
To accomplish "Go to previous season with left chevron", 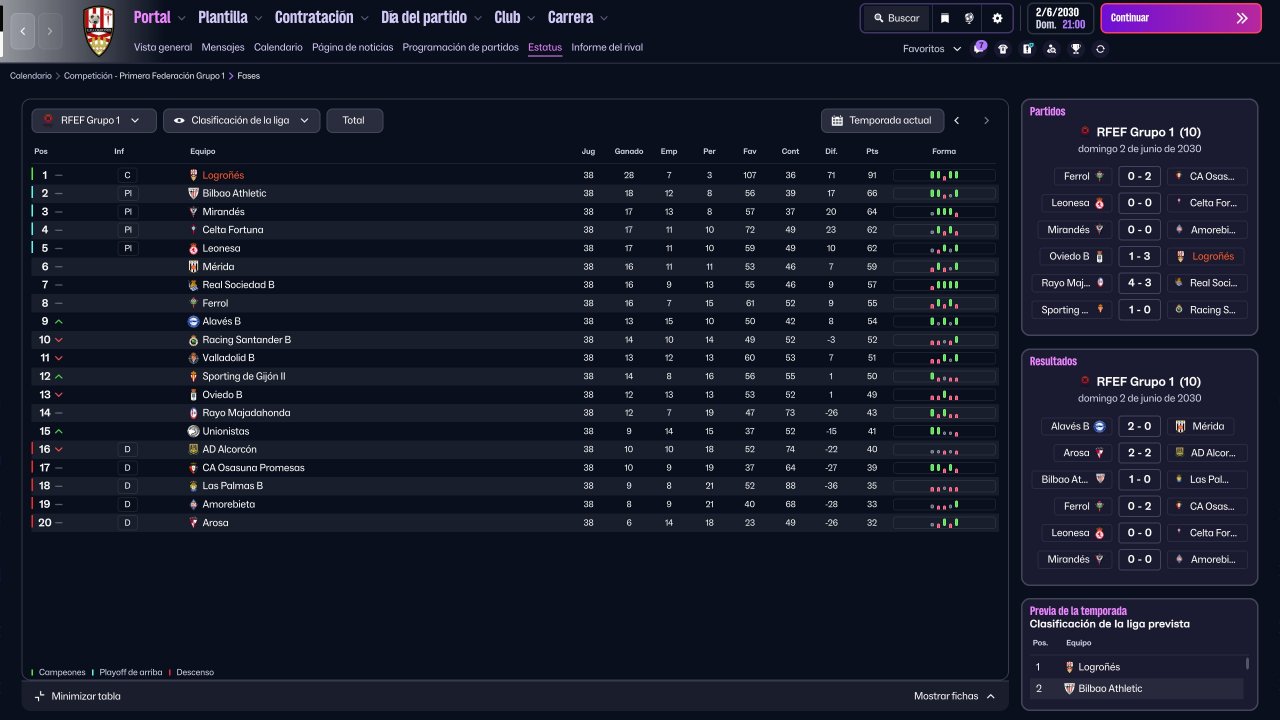I will click(956, 120).
